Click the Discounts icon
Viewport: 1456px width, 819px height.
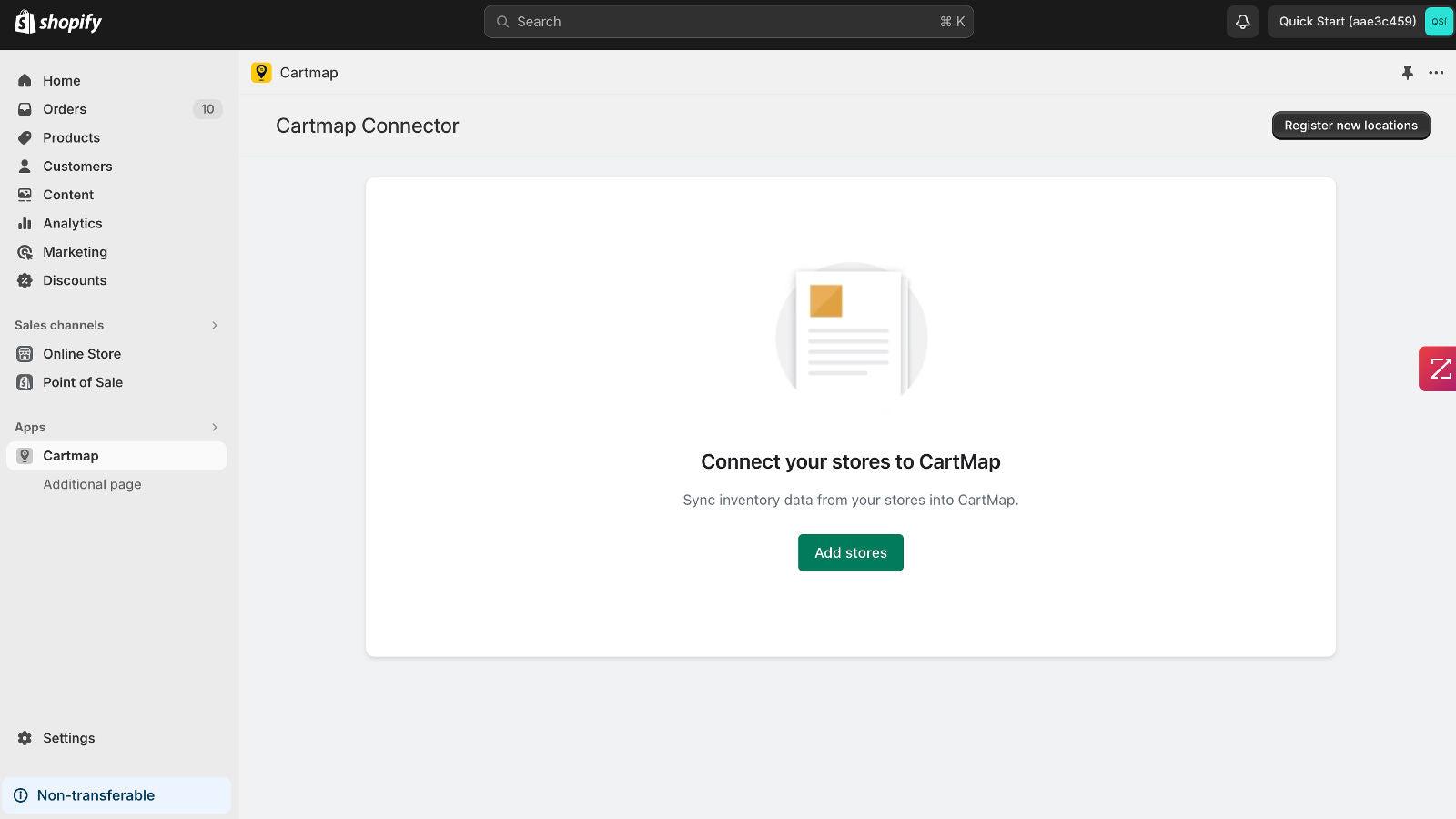tap(25, 280)
